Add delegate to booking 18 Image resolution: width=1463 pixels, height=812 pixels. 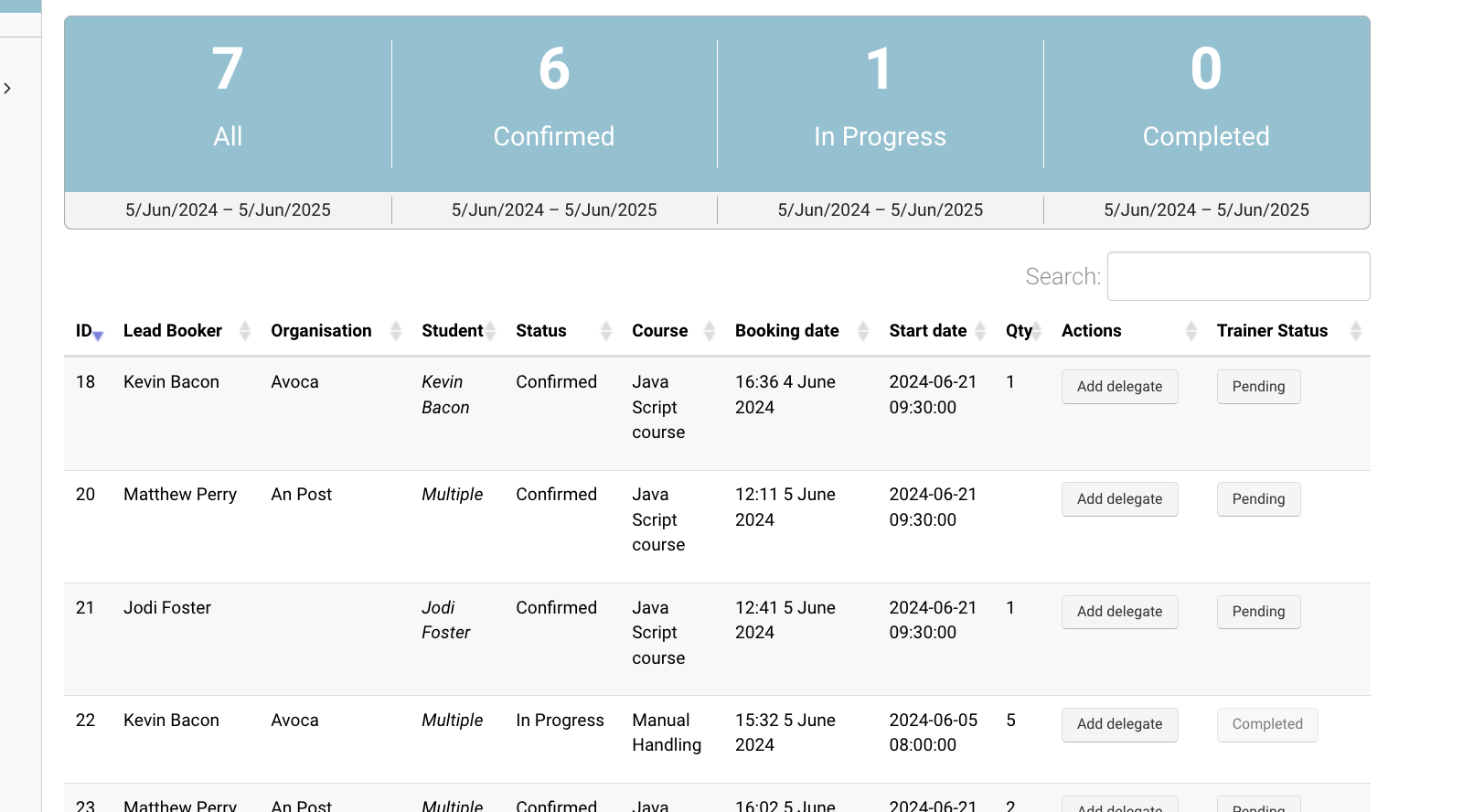click(1119, 387)
